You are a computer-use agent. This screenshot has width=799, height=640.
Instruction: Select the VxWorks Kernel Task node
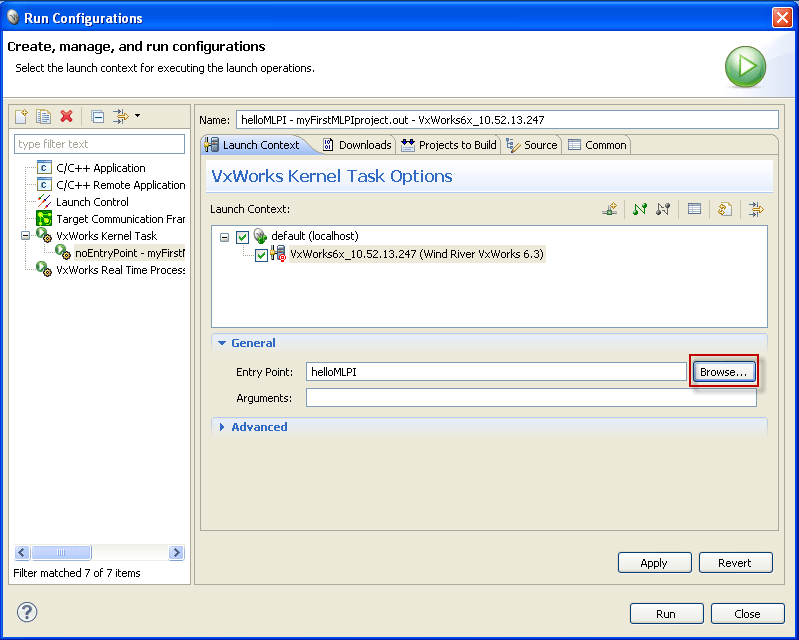[106, 236]
